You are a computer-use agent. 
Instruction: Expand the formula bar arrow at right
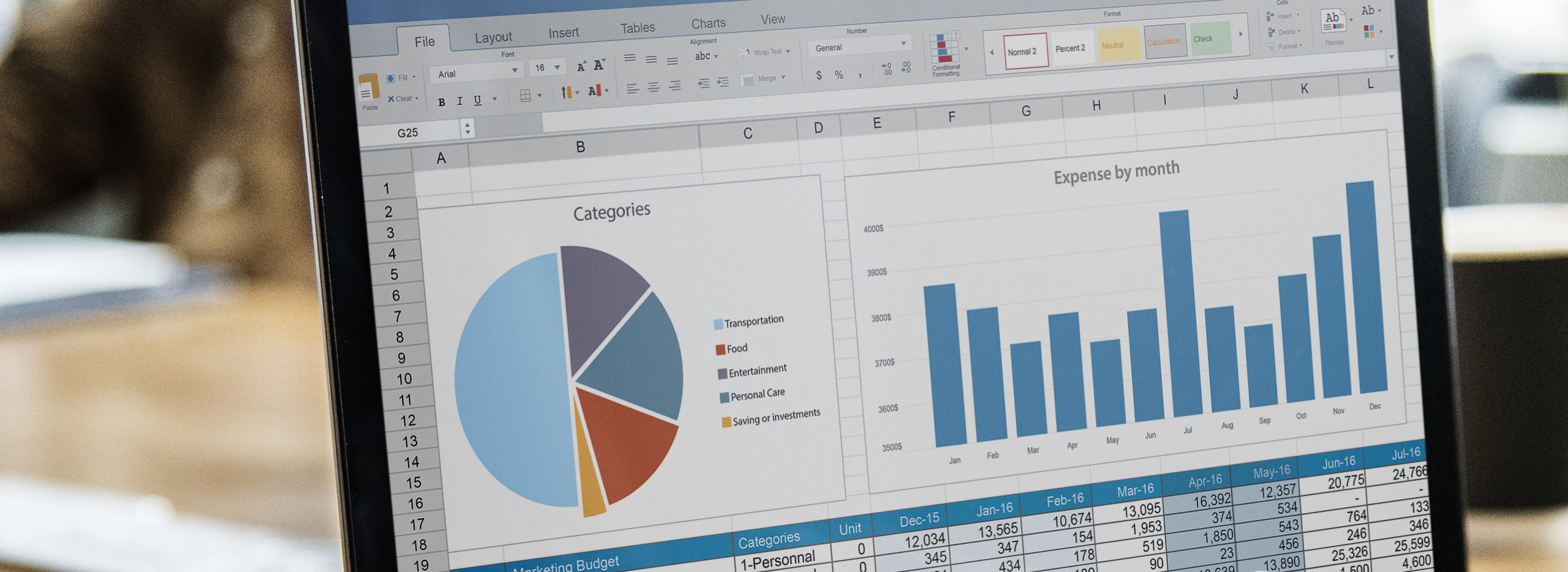pos(1392,56)
